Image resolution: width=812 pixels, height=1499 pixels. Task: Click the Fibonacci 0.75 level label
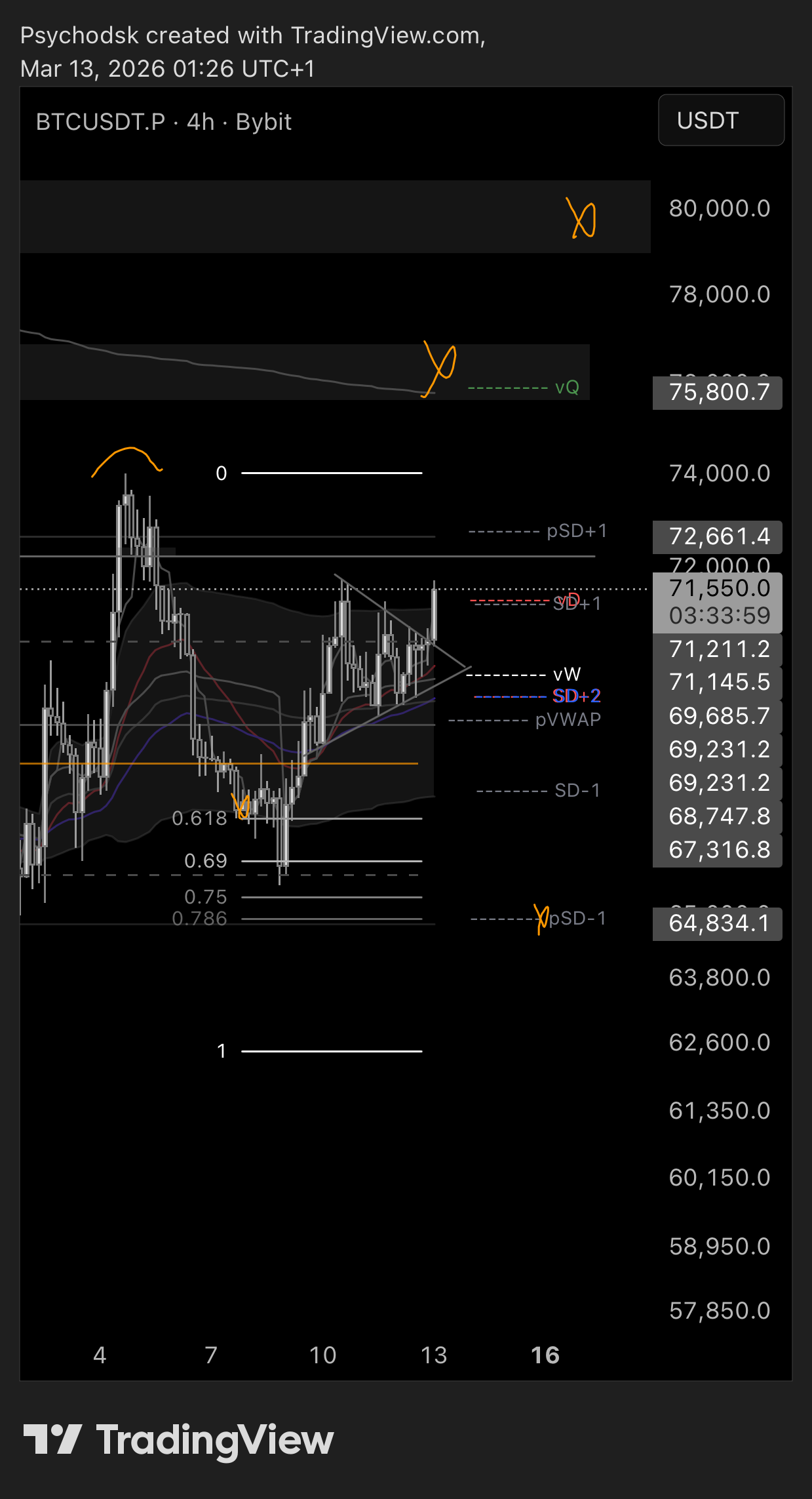click(206, 897)
